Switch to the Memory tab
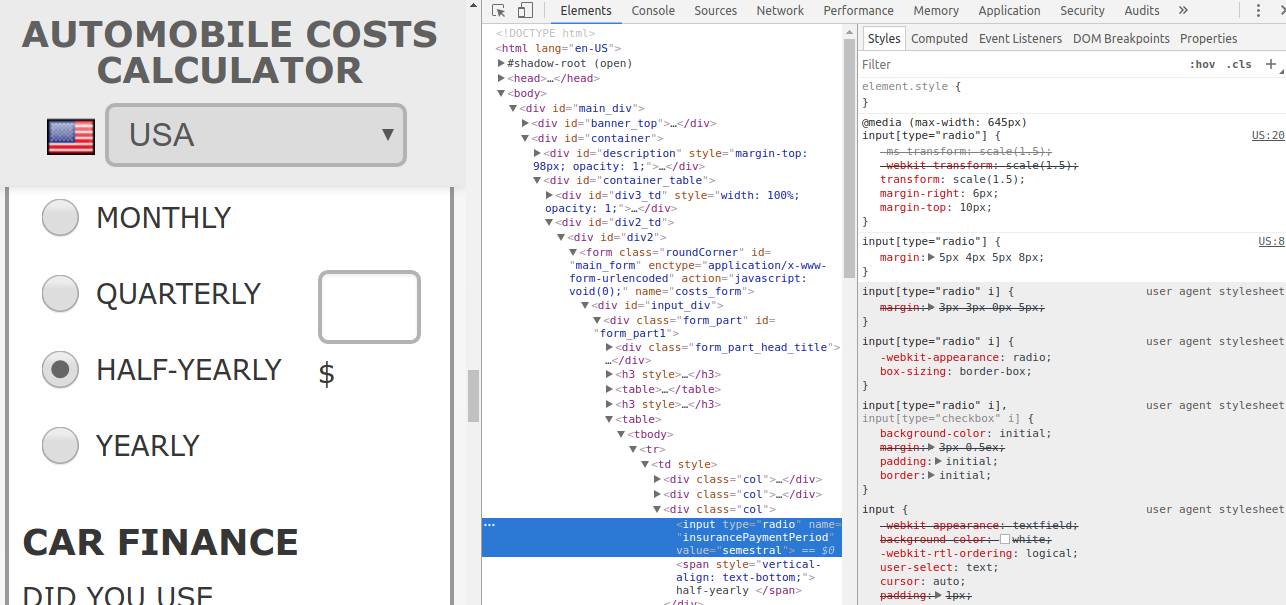 point(936,11)
